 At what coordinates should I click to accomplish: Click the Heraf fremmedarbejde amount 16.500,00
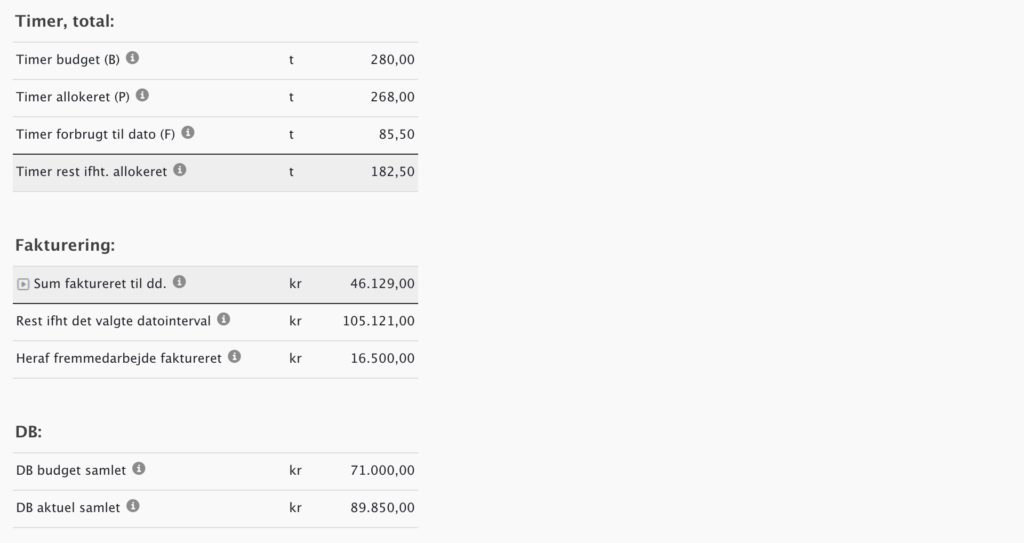pyautogui.click(x=383, y=358)
